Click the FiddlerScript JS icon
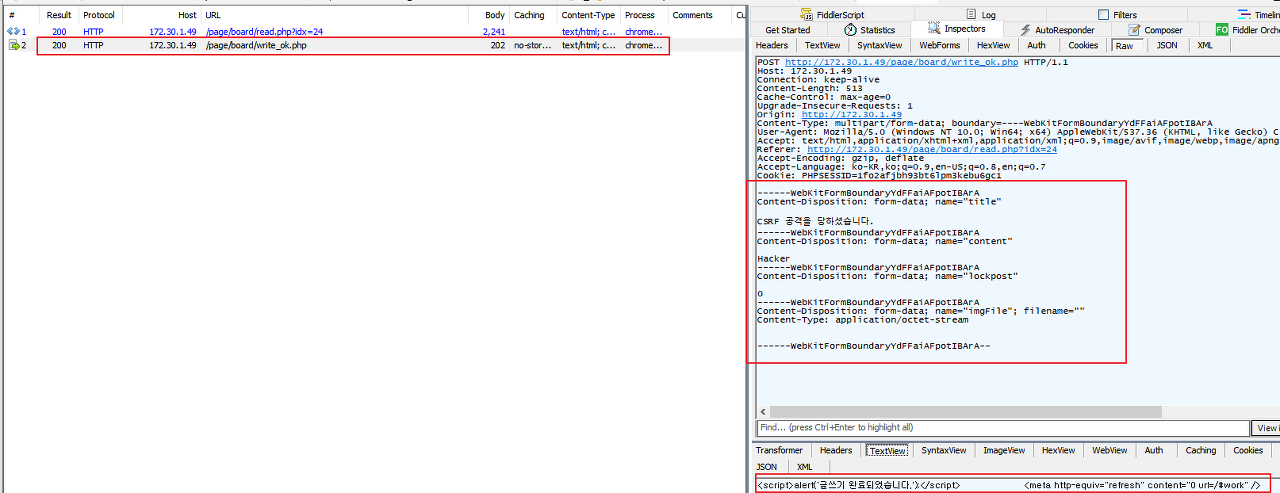1280x493 pixels. point(806,15)
